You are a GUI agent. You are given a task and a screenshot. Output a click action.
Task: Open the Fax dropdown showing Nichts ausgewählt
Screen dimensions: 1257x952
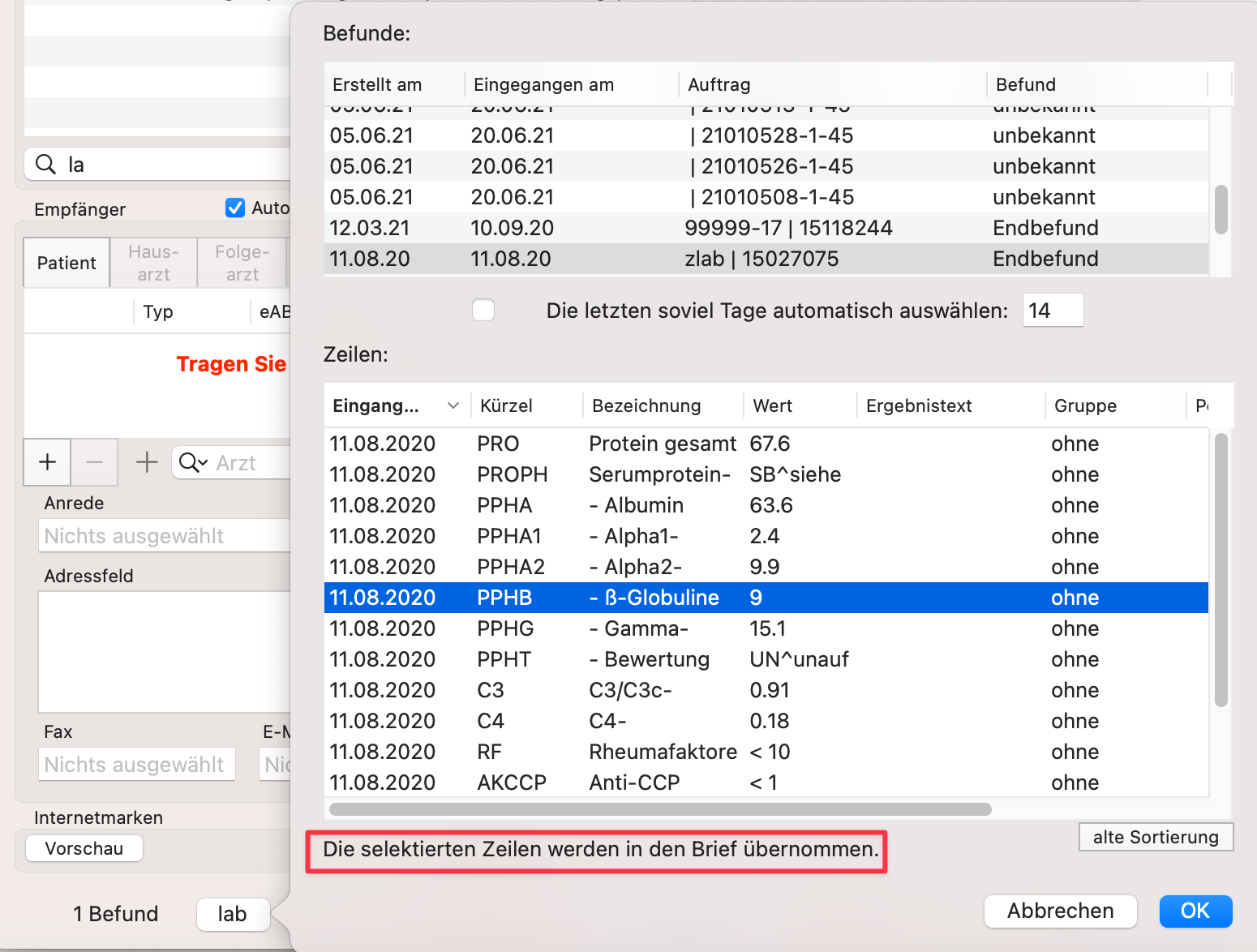(137, 764)
